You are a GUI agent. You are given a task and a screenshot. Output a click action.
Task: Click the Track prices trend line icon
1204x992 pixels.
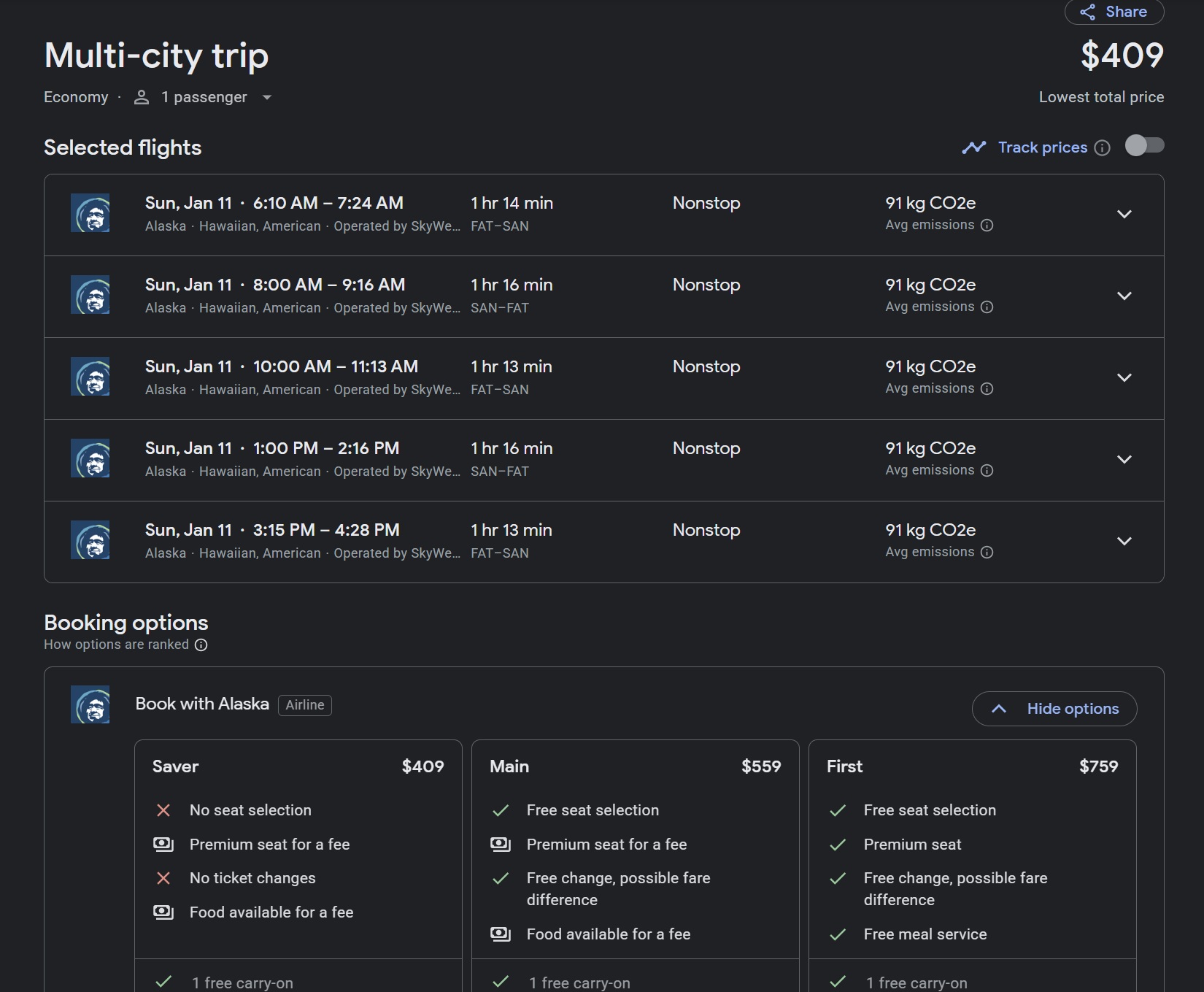974,147
